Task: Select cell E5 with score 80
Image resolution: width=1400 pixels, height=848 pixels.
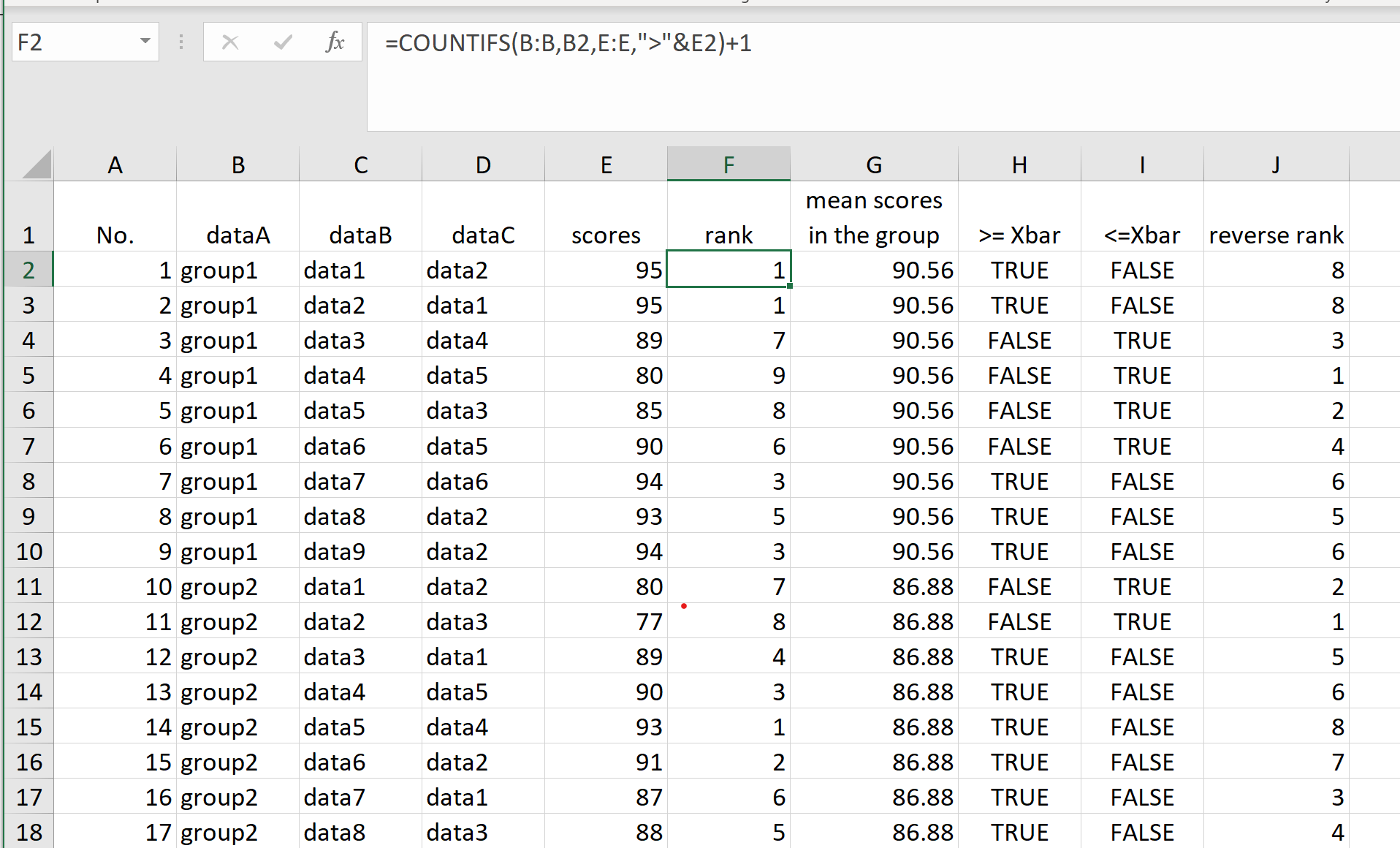Action: click(x=606, y=375)
